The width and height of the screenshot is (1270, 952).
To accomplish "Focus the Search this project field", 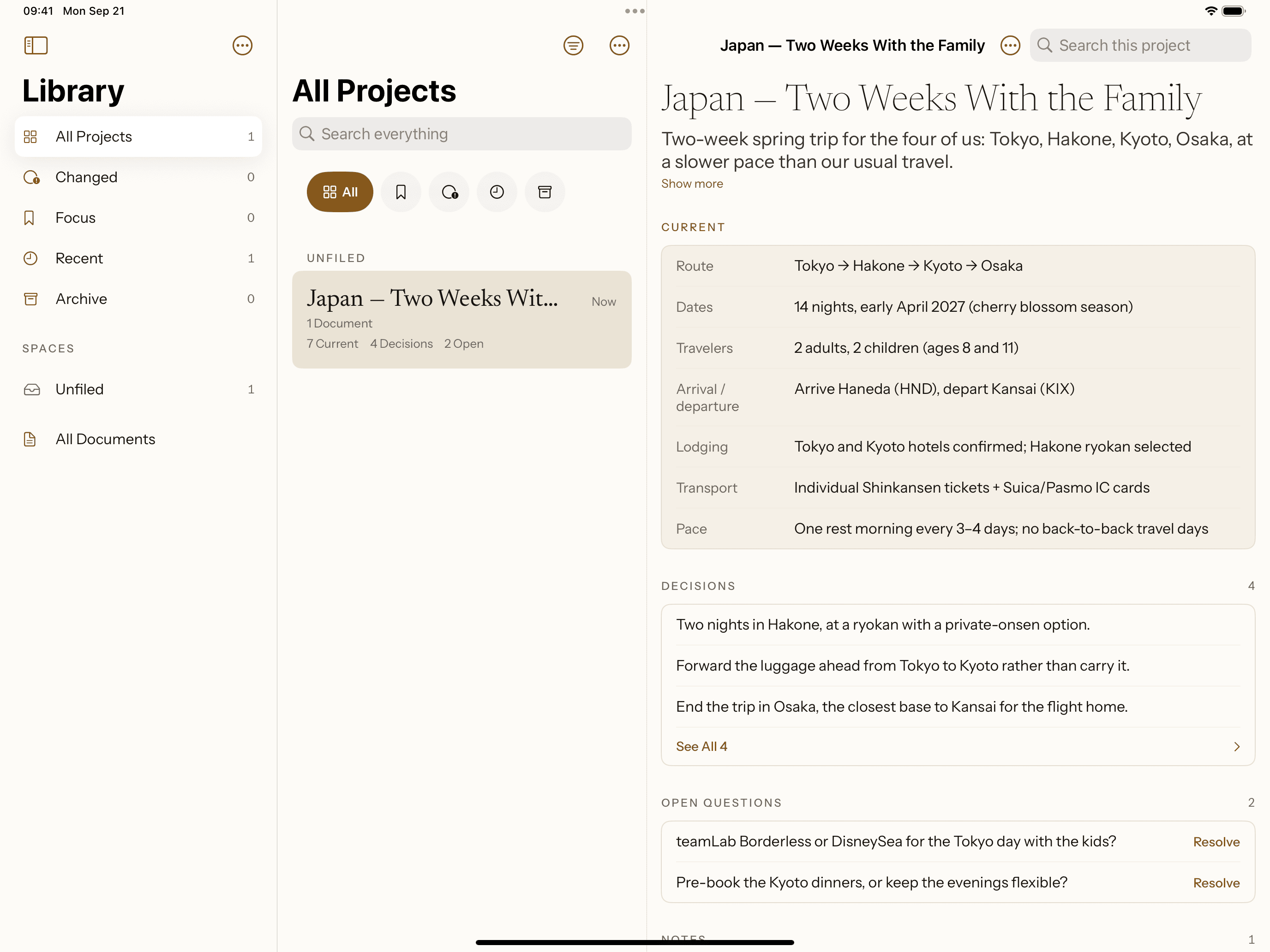I will point(1140,45).
